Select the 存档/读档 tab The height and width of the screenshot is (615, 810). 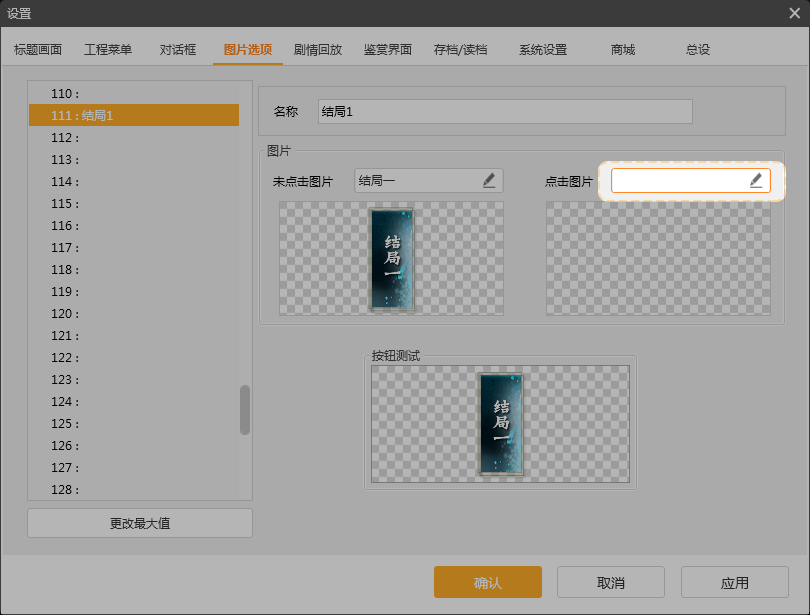(x=464, y=48)
